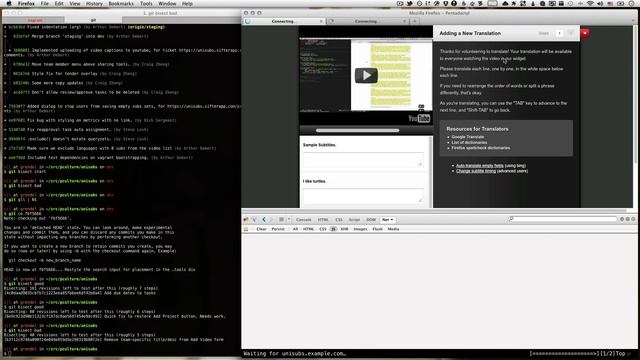The width and height of the screenshot is (640, 360).
Task: Click the Twitter bird icon in menu bar
Action: coord(409,4)
